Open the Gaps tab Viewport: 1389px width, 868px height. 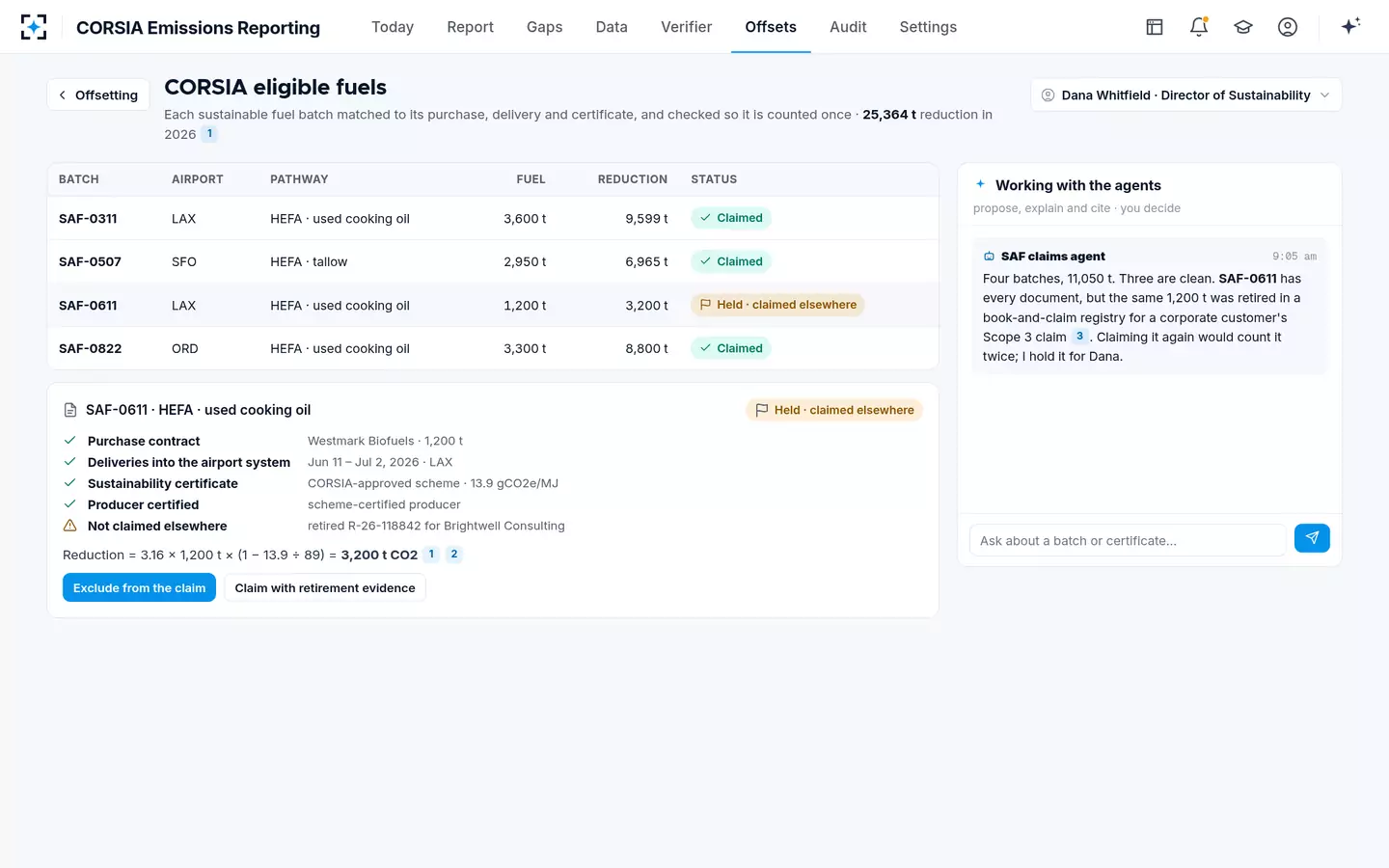pyautogui.click(x=545, y=27)
